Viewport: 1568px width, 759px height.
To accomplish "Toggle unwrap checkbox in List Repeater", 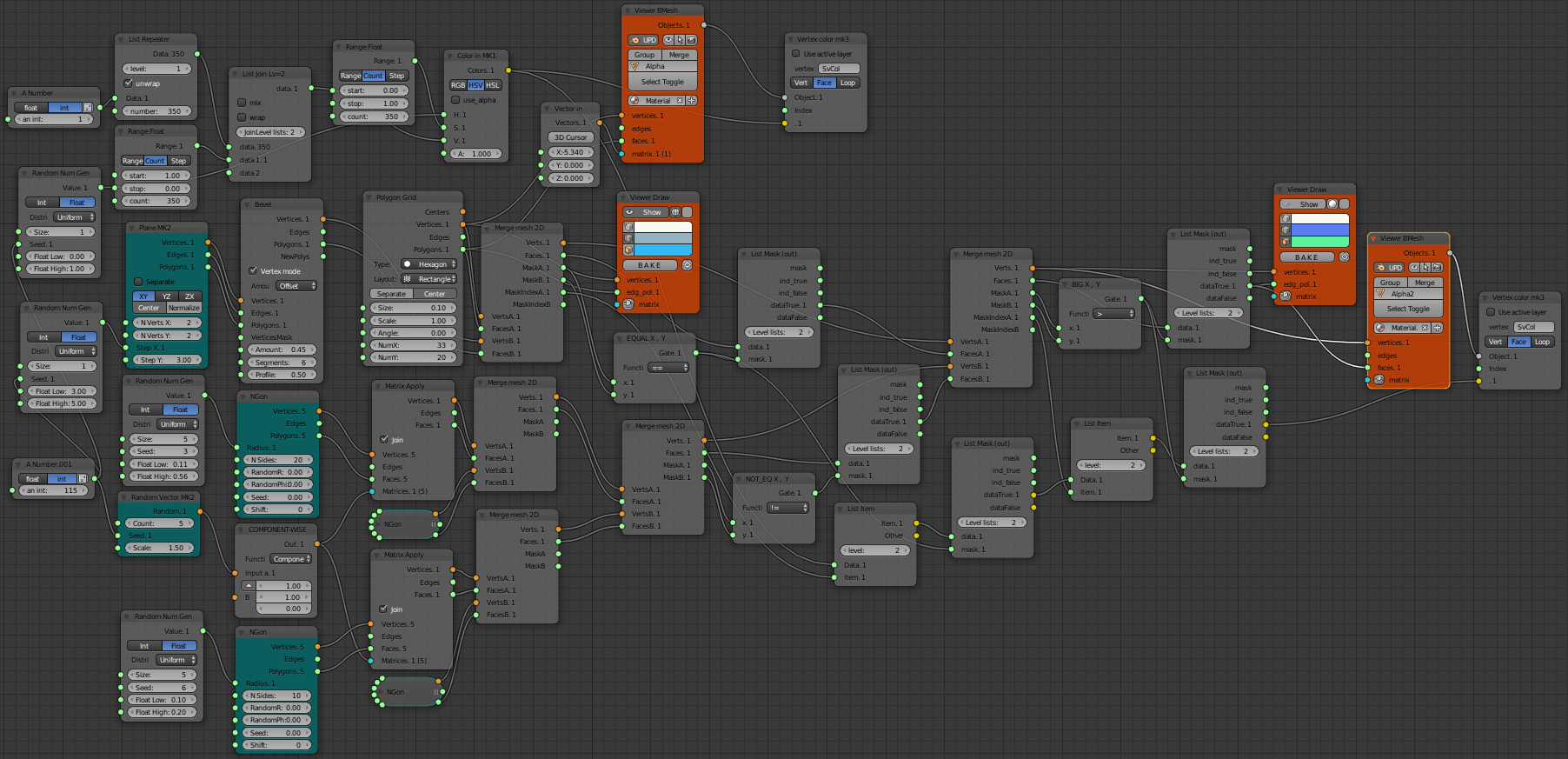I will coord(129,83).
